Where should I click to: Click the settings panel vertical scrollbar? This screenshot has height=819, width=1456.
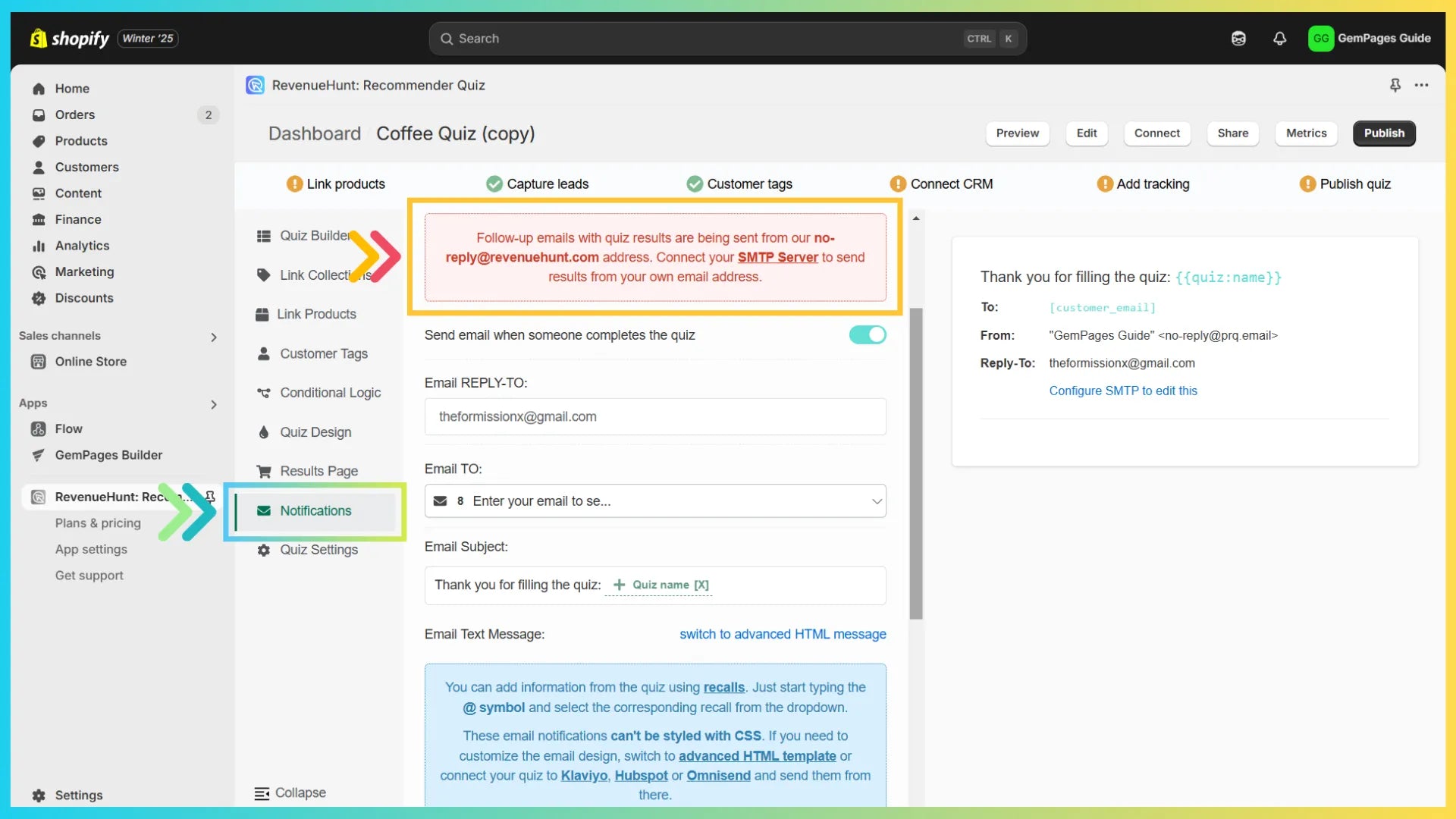[x=916, y=463]
